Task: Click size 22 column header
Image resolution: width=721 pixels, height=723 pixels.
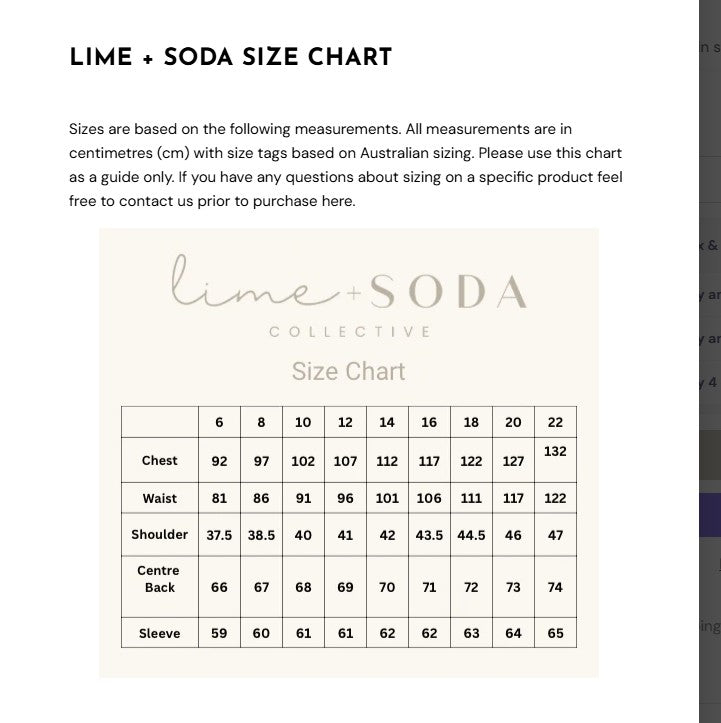Action: pyautogui.click(x=555, y=422)
